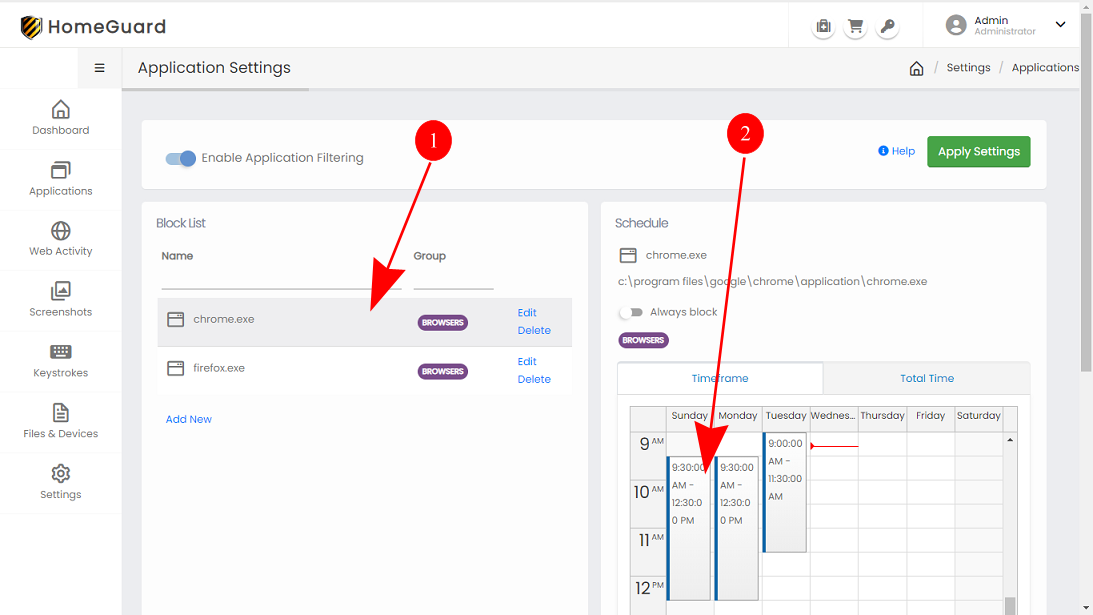Click the Apply Settings button
This screenshot has height=615, width=1093.
click(x=979, y=151)
